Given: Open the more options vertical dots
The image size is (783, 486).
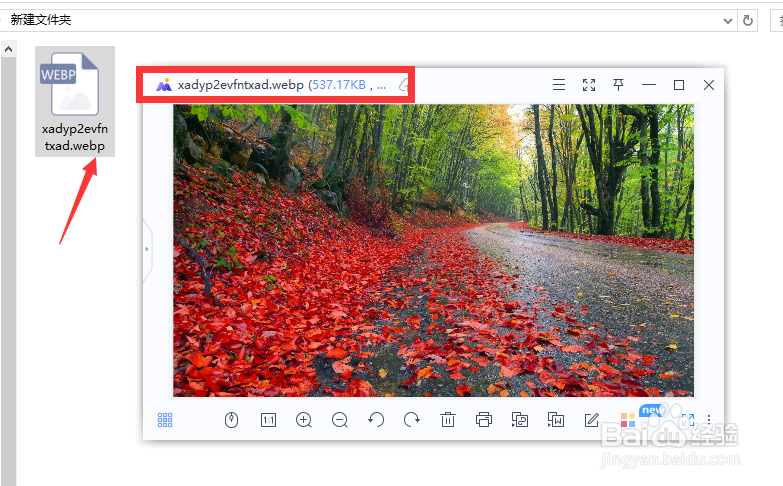Looking at the screenshot, I should pyautogui.click(x=709, y=420).
